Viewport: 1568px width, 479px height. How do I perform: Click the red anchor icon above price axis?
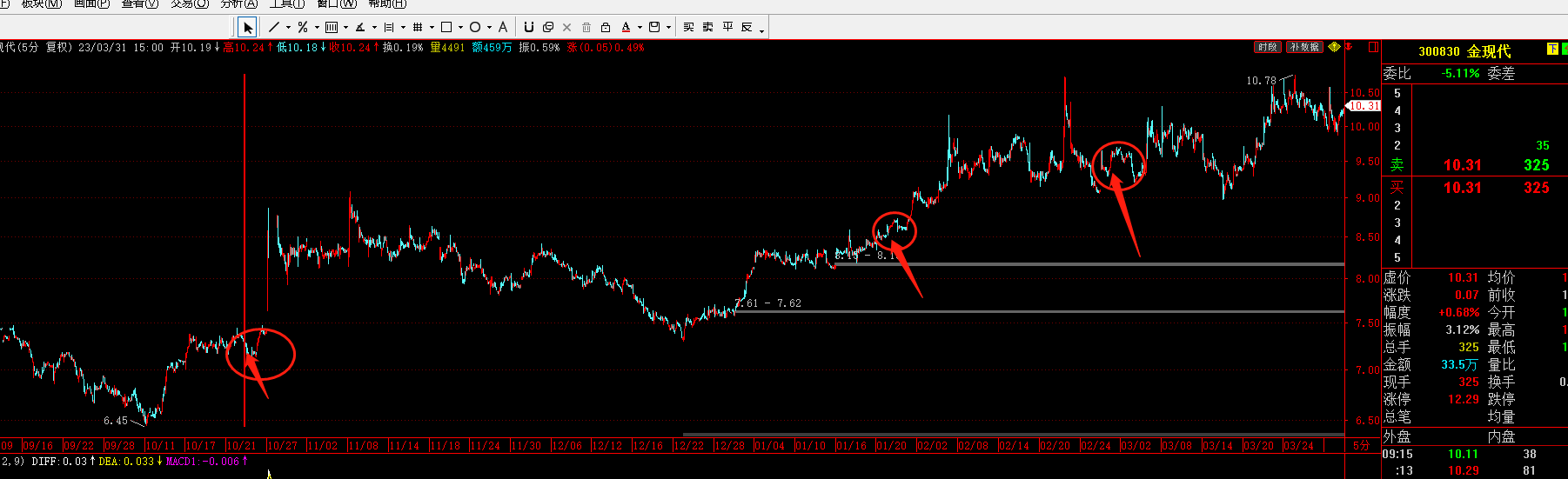[1350, 47]
